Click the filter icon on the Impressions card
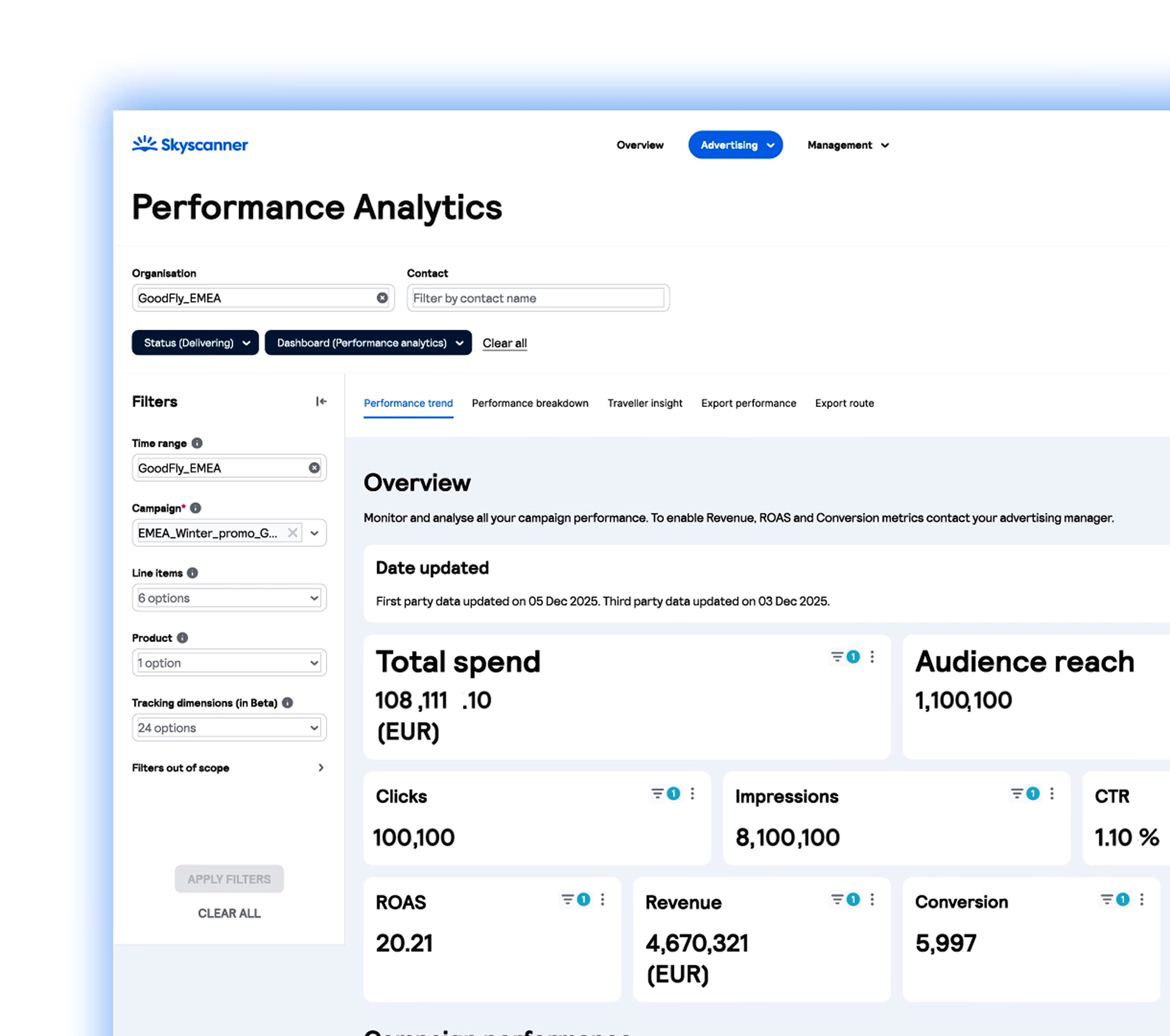The height and width of the screenshot is (1036, 1170). (x=1017, y=794)
